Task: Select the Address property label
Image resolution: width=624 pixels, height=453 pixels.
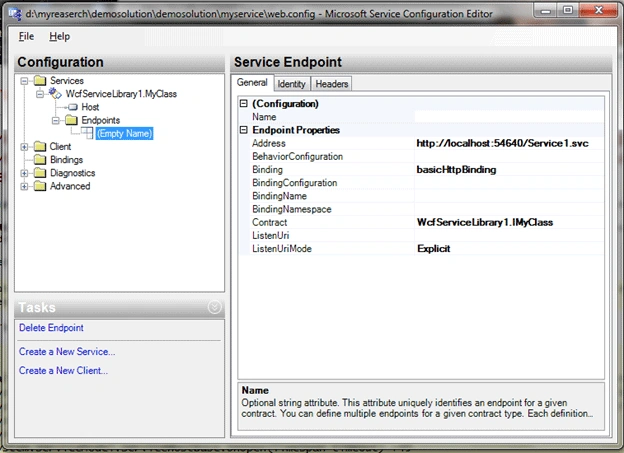Action: coord(269,143)
